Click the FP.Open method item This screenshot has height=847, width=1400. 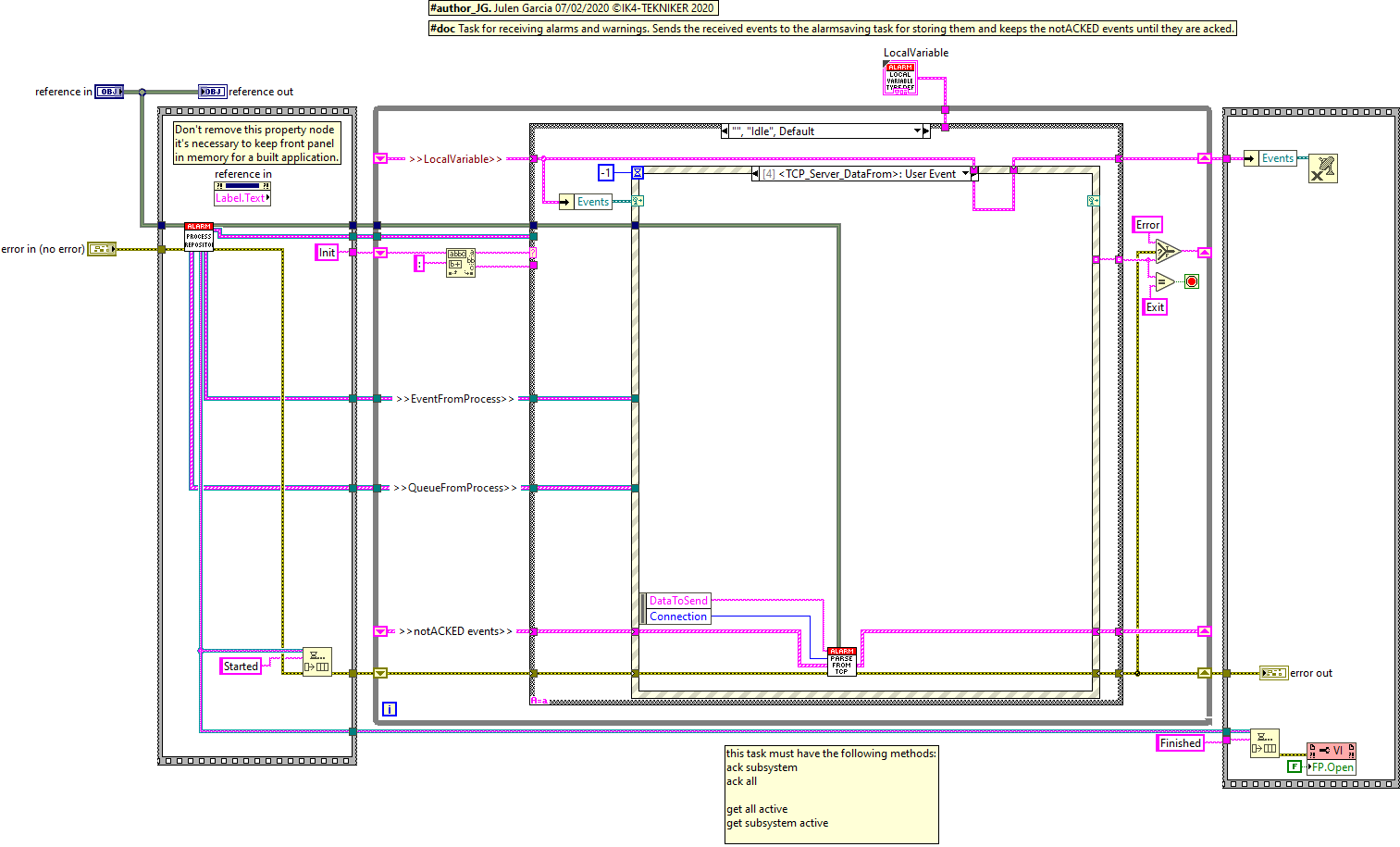click(x=1332, y=767)
